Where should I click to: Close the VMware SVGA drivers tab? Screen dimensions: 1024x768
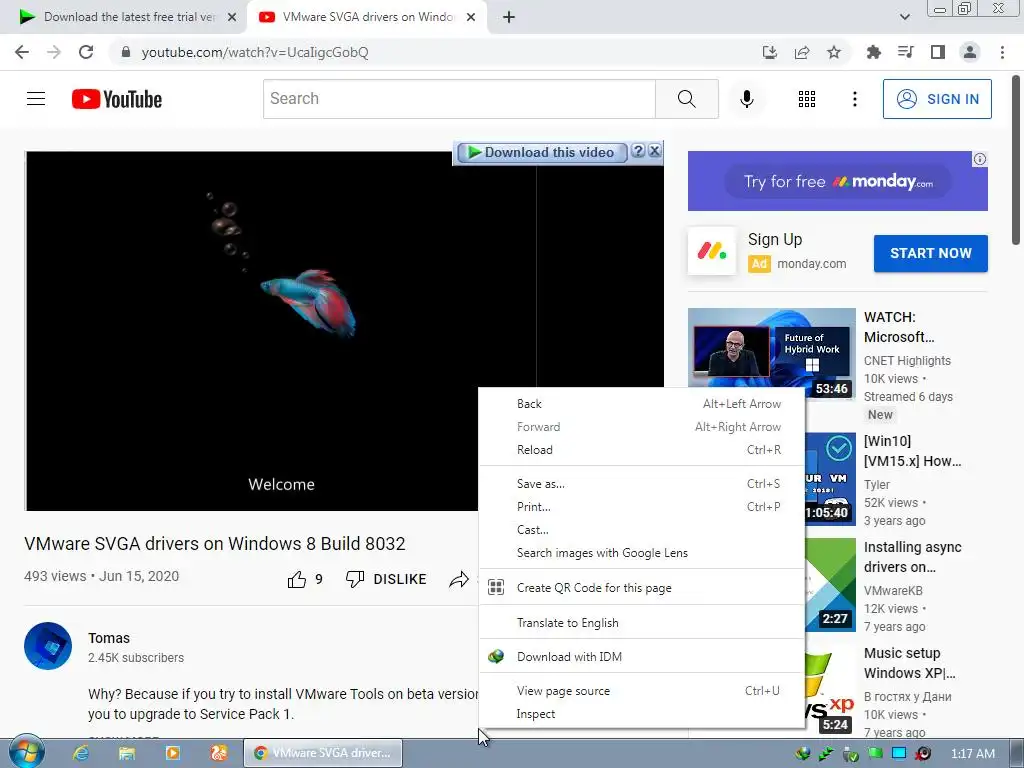(471, 17)
